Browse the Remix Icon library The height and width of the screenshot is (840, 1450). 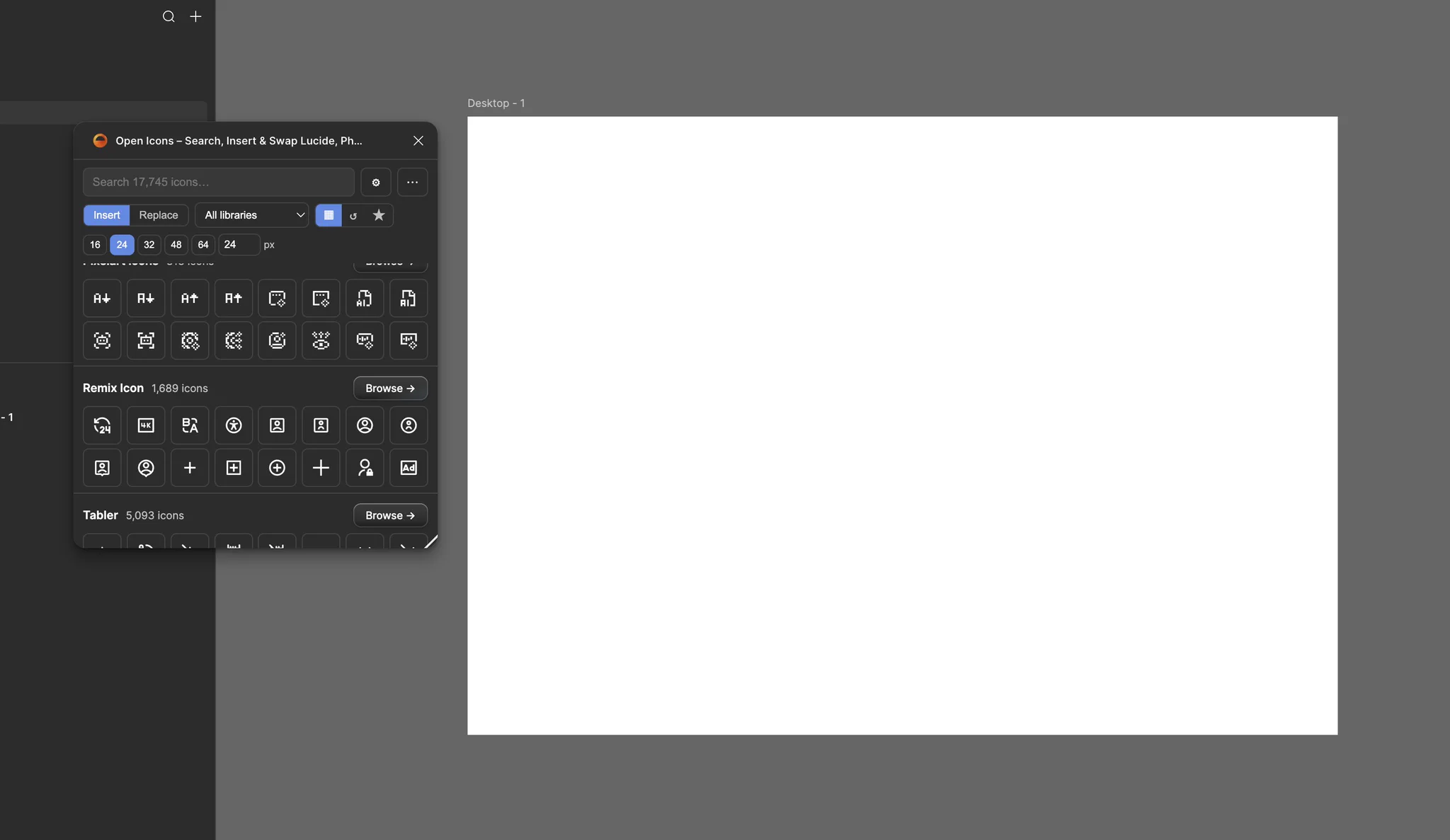390,388
